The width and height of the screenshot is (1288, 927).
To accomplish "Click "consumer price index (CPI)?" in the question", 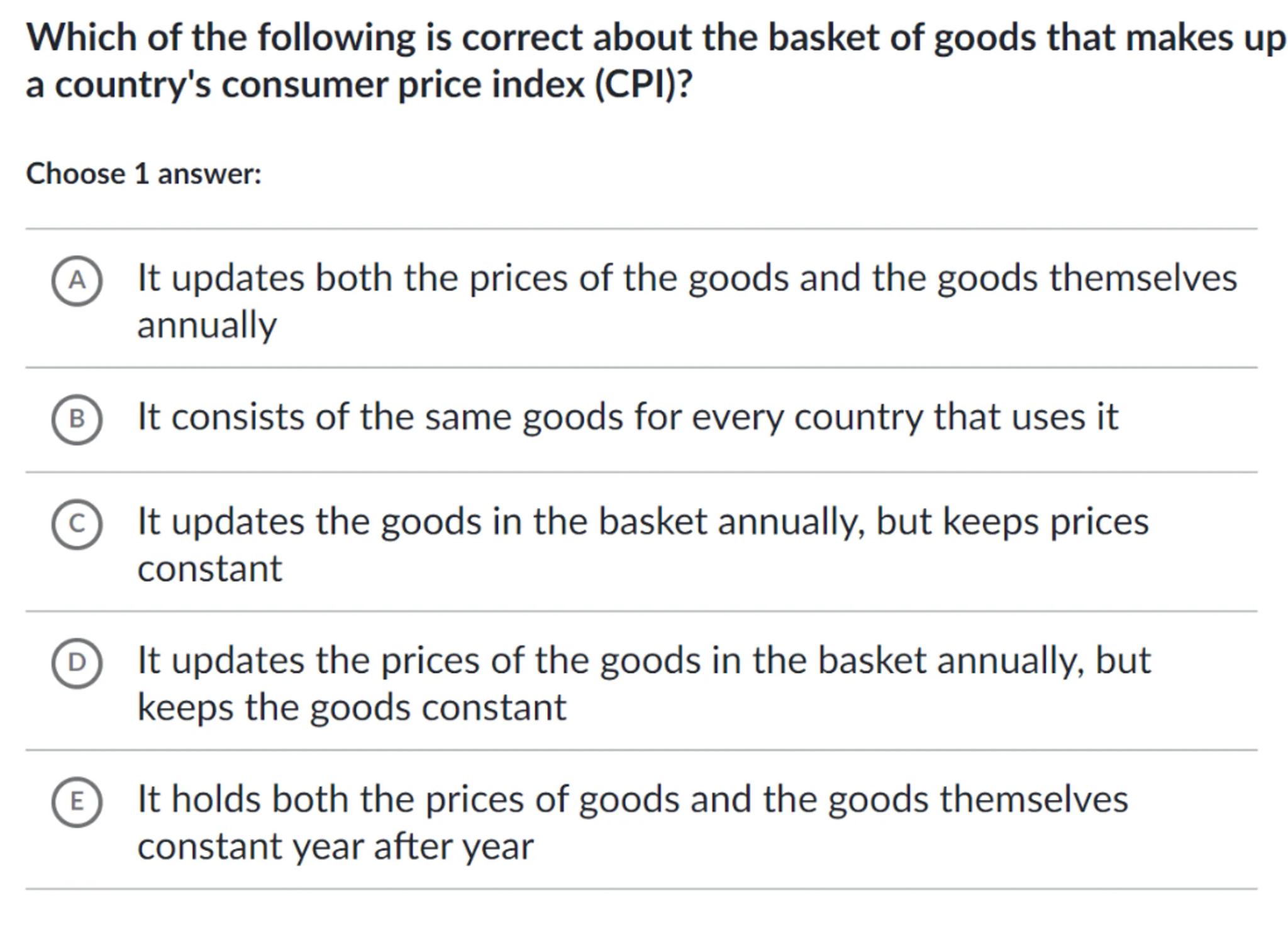I will point(457,85).
